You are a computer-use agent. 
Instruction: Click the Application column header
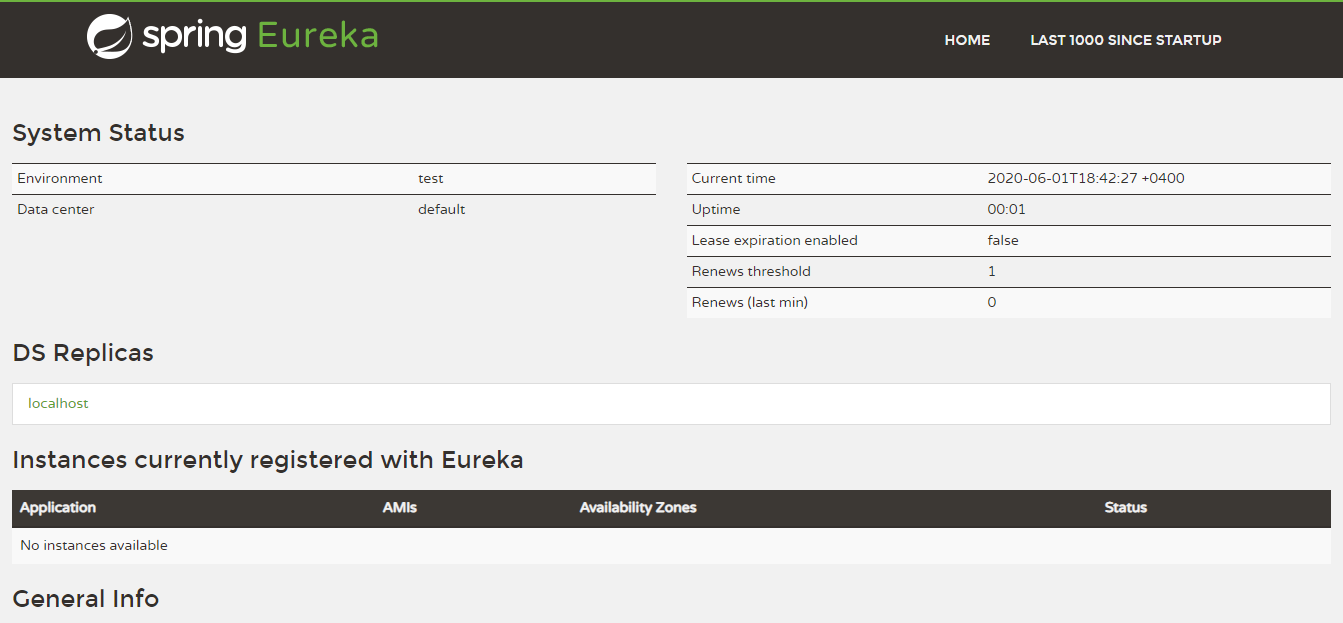58,507
